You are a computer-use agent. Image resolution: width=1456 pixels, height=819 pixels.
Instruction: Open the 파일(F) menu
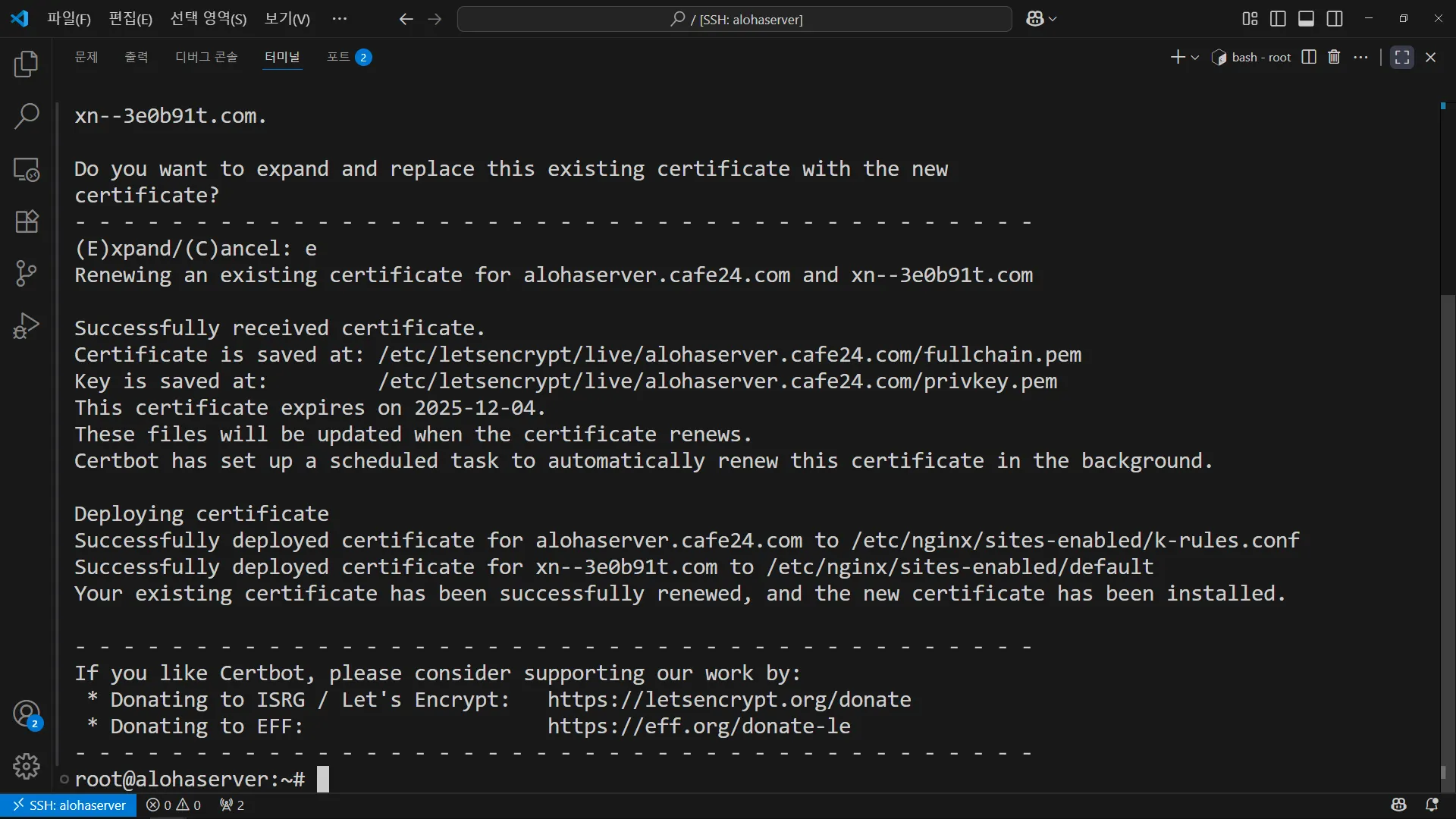pos(68,19)
